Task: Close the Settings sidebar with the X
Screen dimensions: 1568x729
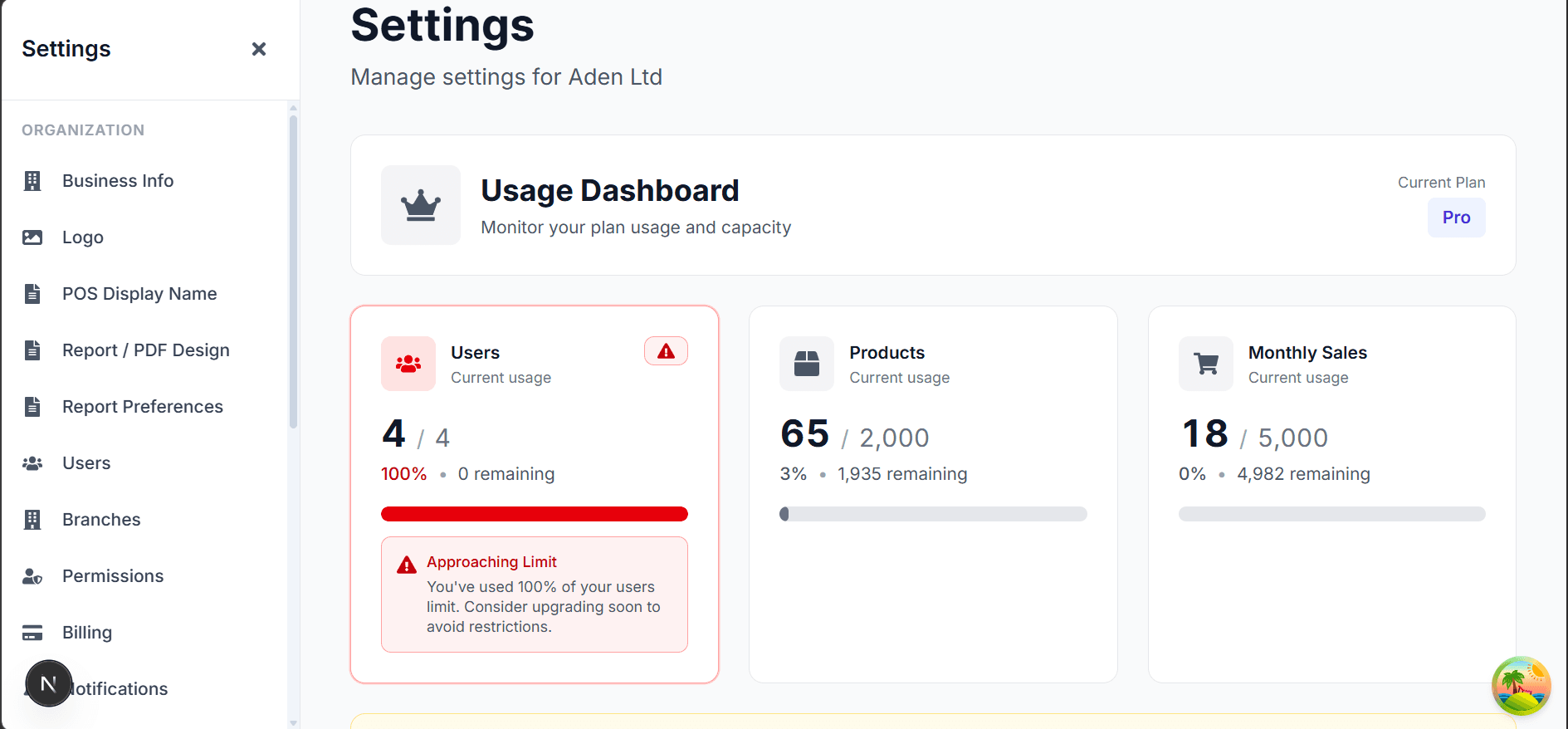Action: click(x=259, y=49)
